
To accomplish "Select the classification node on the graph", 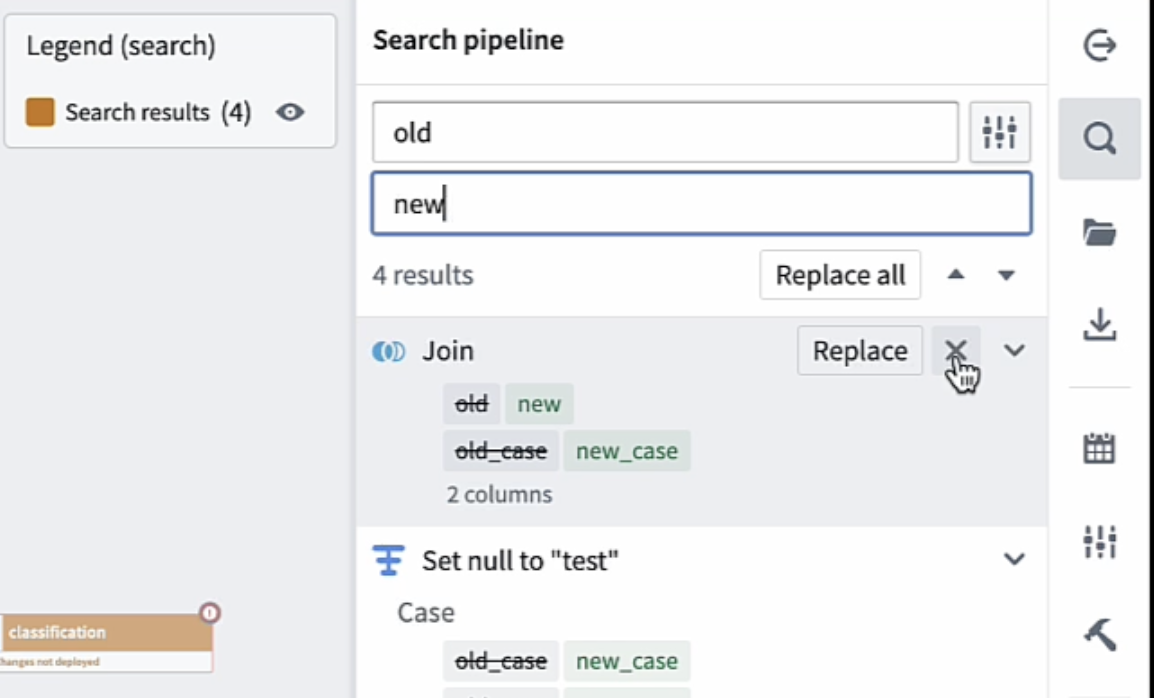I will 106,642.
